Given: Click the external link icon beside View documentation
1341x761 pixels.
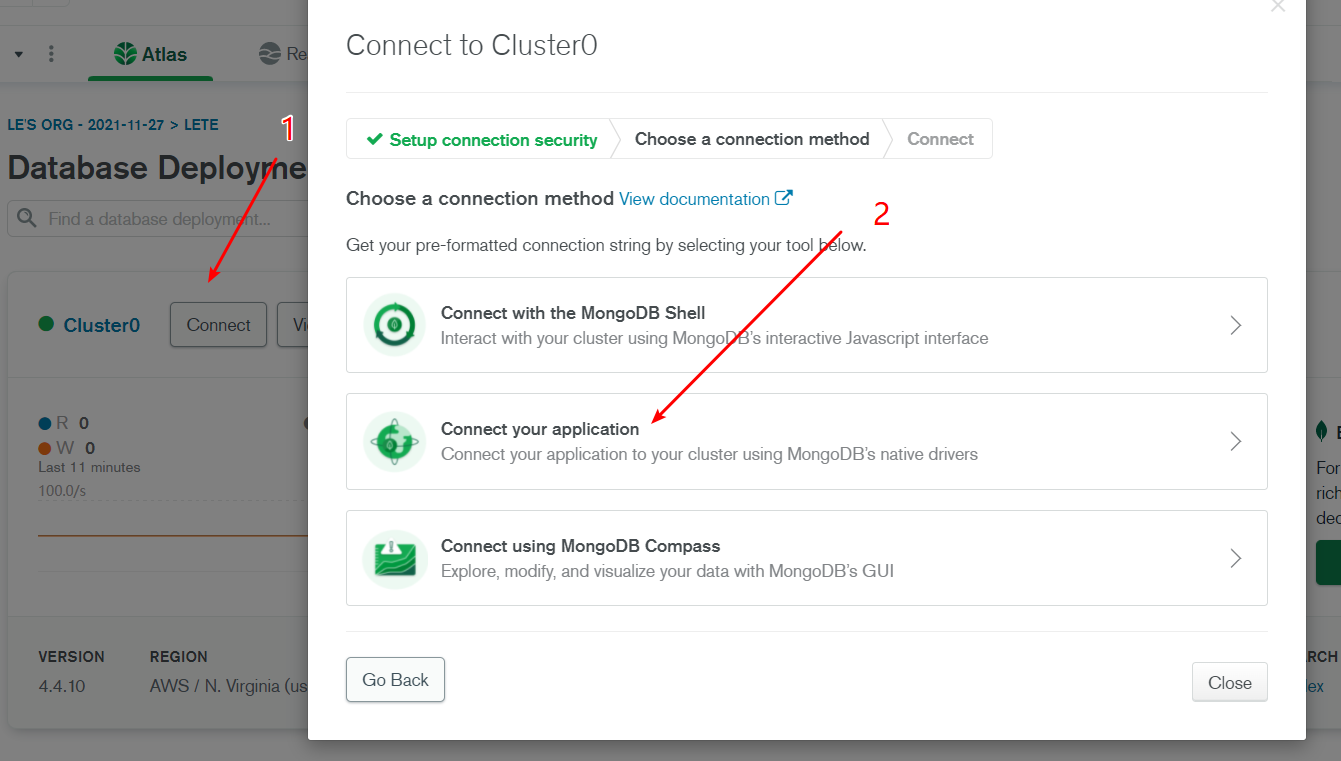Looking at the screenshot, I should 784,198.
